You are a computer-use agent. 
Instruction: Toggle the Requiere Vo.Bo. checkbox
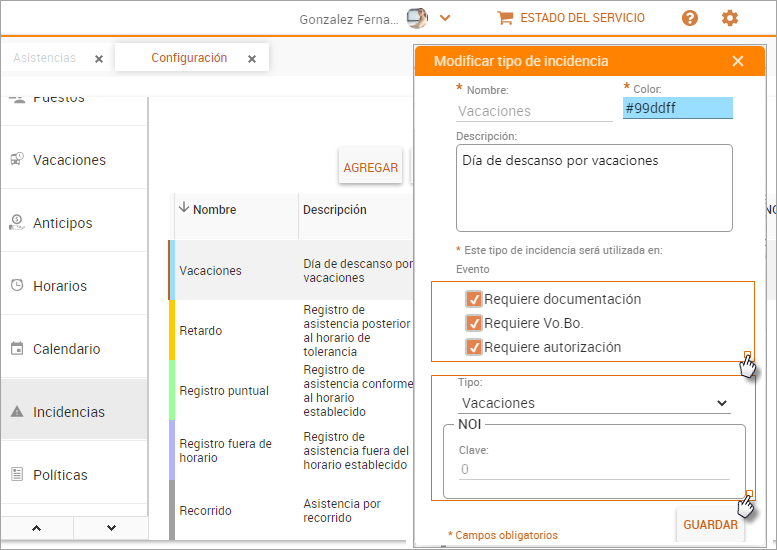(474, 323)
